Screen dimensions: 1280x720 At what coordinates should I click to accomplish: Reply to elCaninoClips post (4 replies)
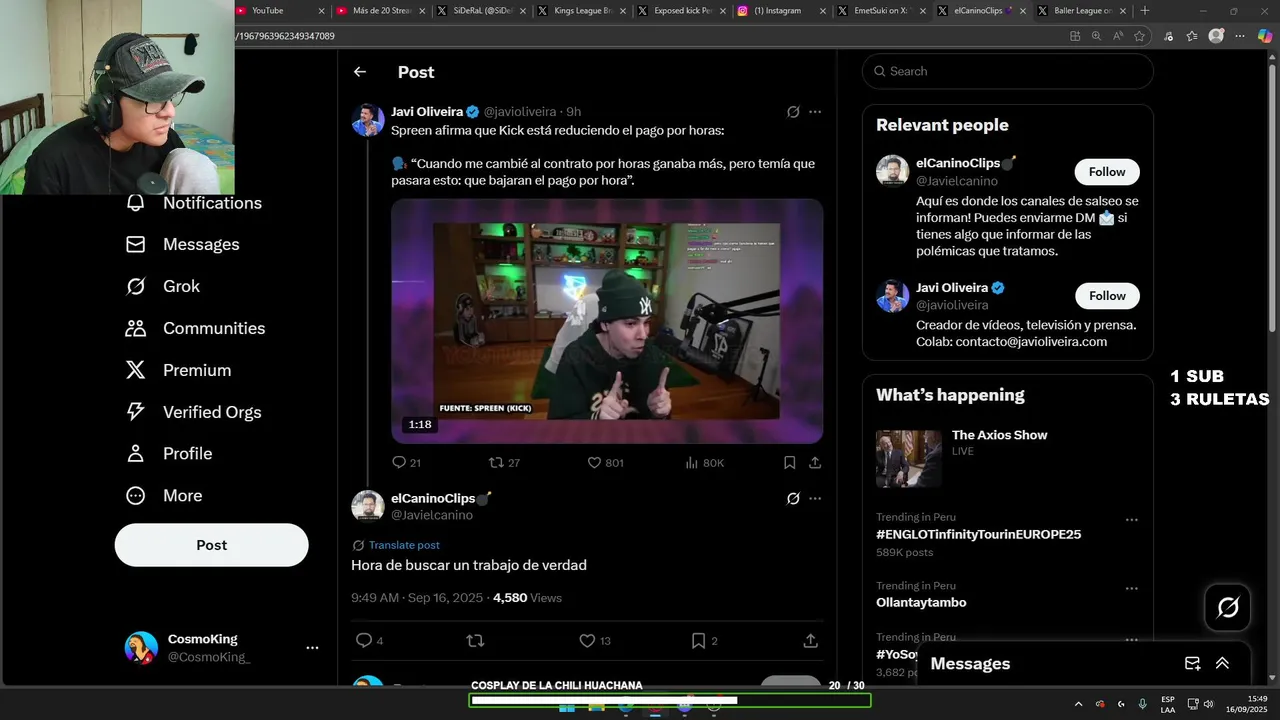(369, 641)
